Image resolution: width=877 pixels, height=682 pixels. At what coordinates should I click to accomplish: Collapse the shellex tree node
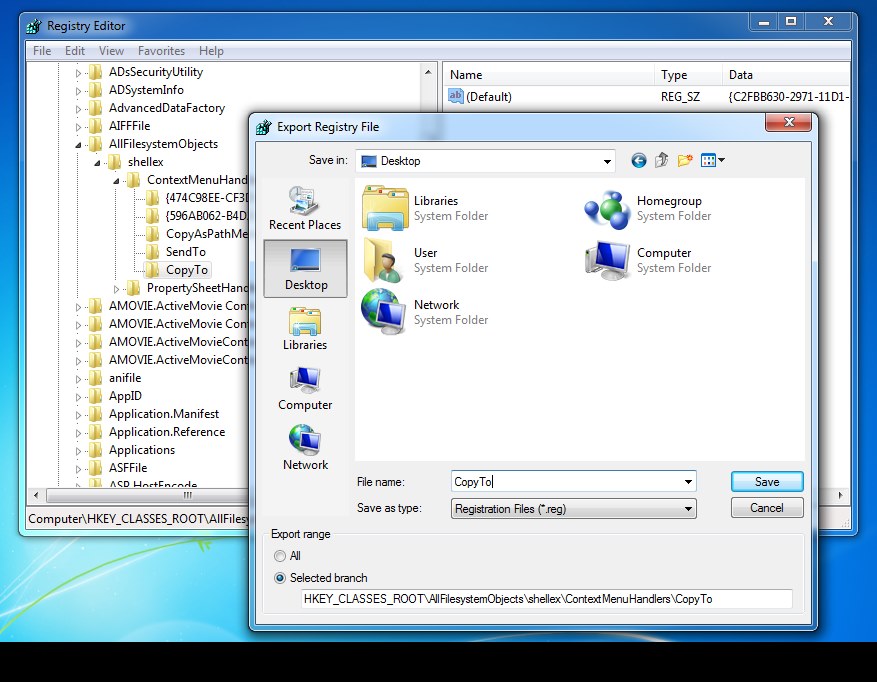97,163
